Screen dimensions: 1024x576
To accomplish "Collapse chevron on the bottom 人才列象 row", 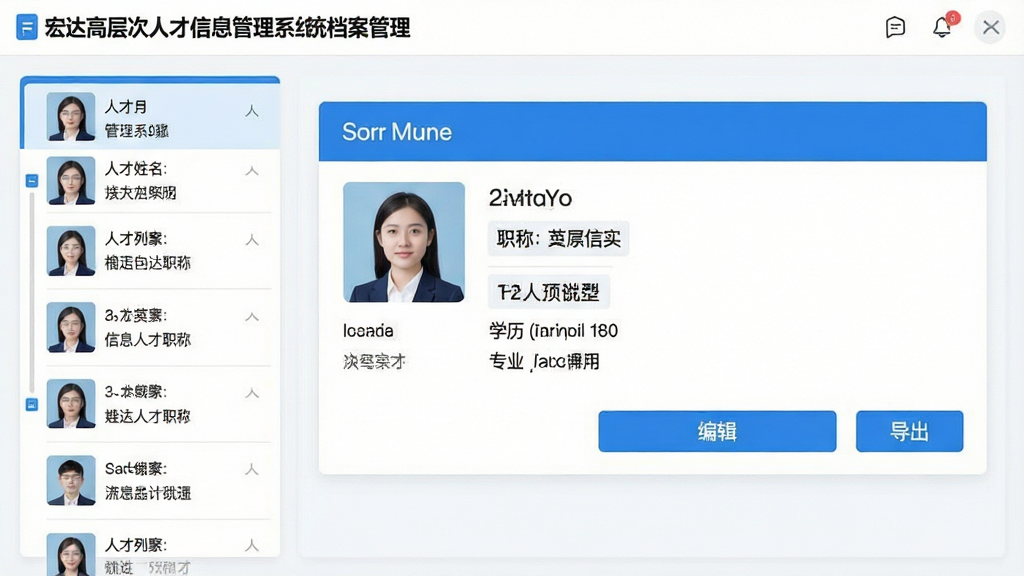I will click(251, 546).
